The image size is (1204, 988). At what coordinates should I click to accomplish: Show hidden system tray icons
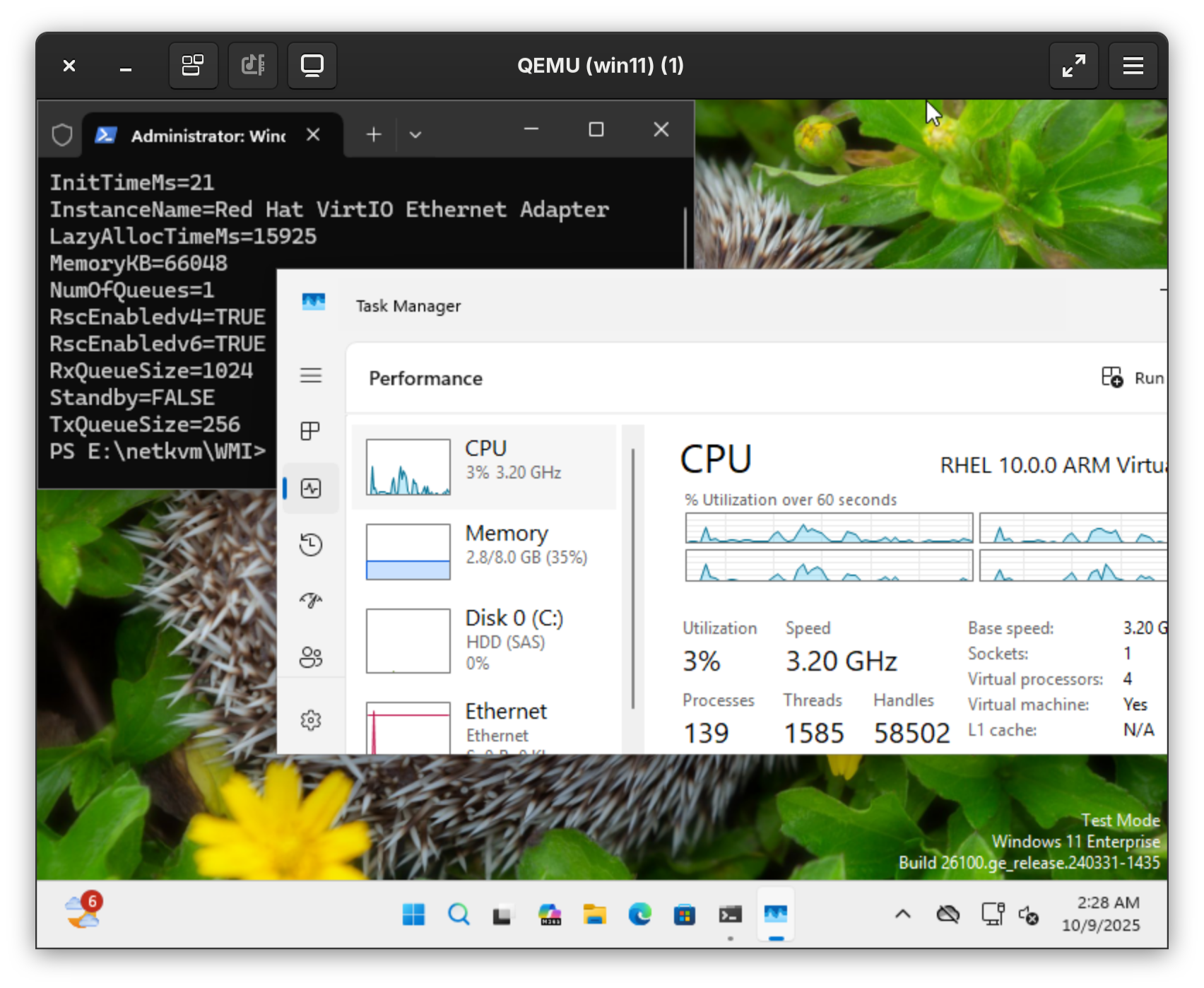click(x=902, y=915)
